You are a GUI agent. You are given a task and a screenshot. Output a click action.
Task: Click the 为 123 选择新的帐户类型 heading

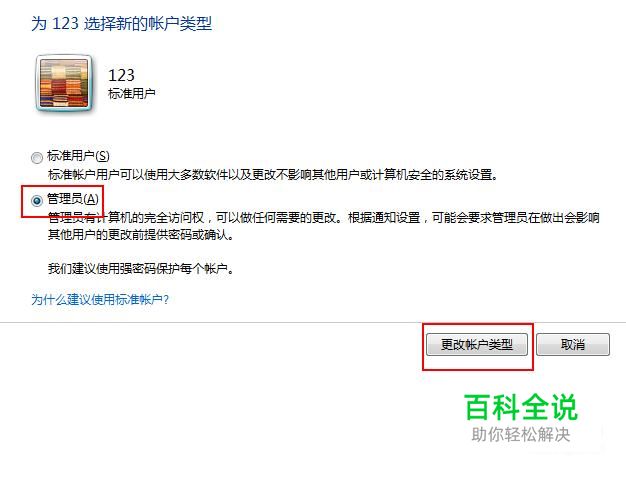121,24
